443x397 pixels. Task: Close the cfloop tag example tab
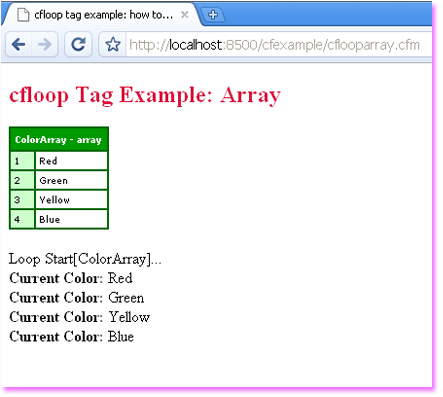[x=185, y=15]
